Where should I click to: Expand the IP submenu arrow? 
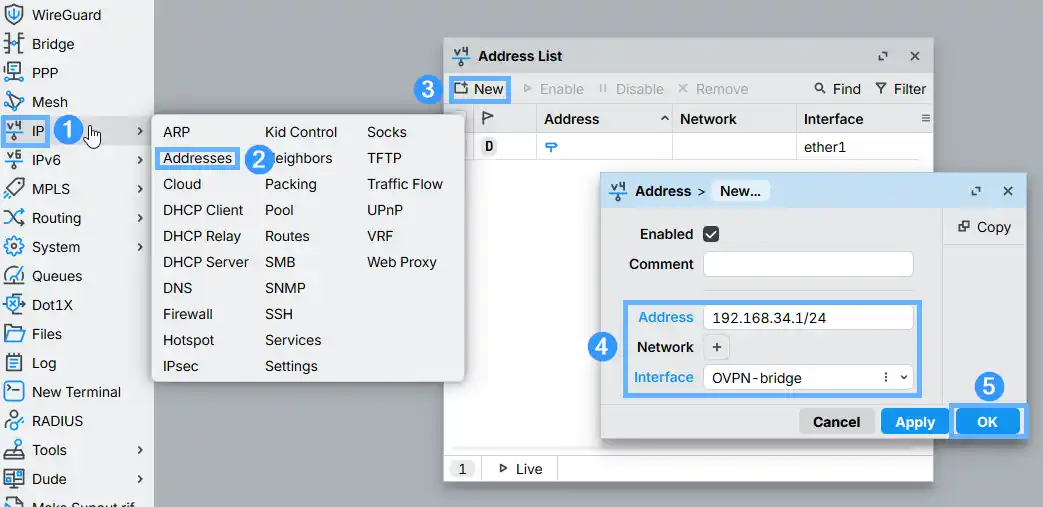pos(140,131)
